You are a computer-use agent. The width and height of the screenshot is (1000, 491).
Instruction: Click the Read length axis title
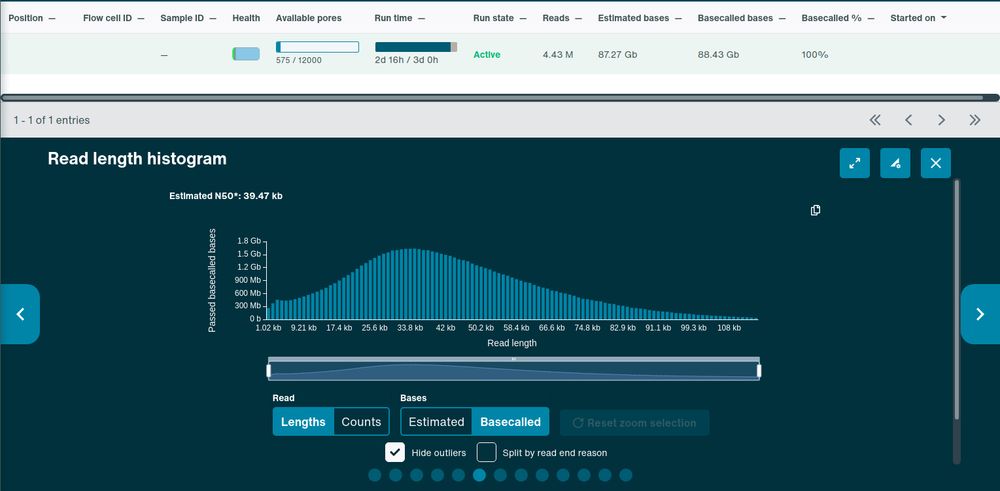click(512, 343)
